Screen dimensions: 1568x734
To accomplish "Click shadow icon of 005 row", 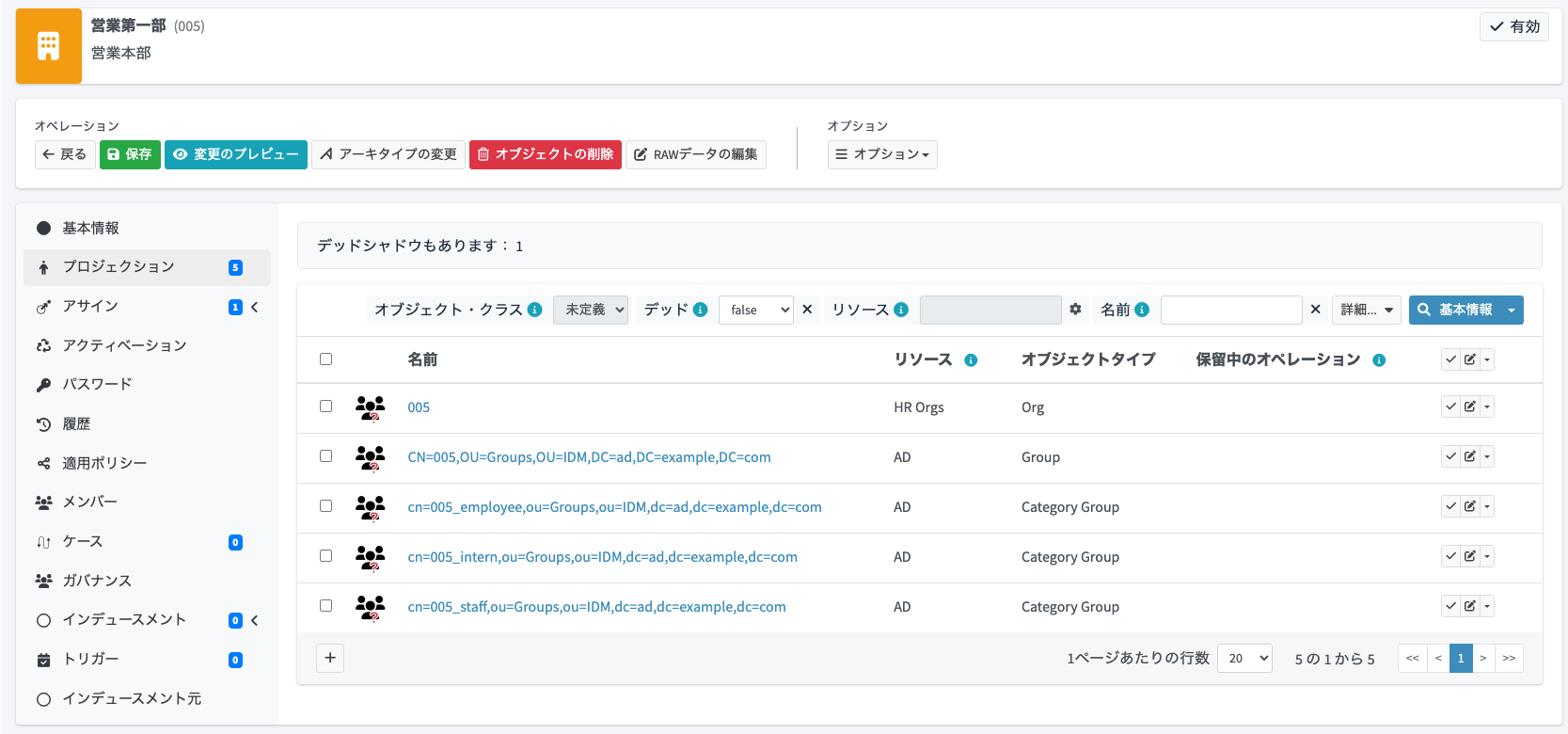I will (x=370, y=408).
